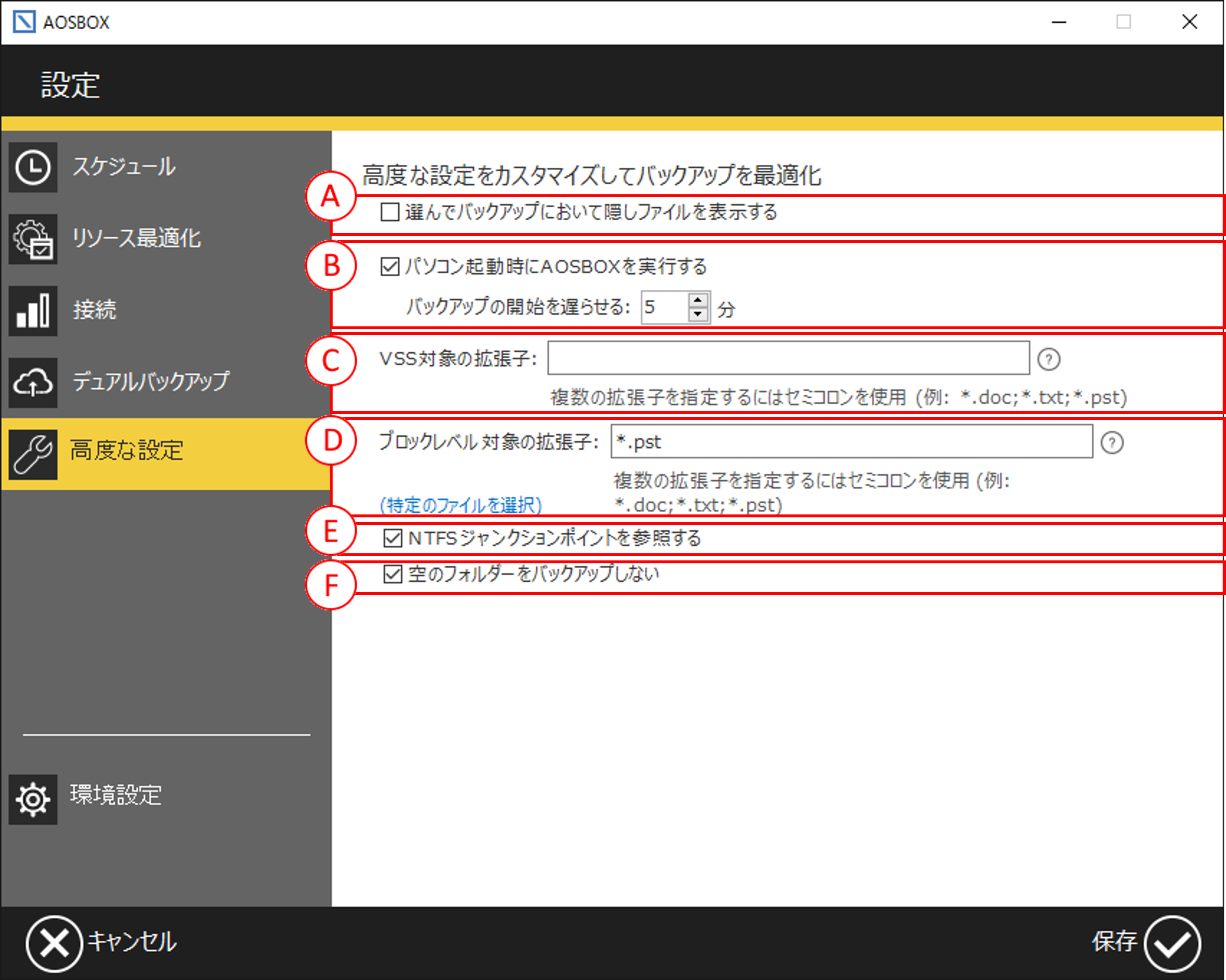Image resolution: width=1226 pixels, height=980 pixels.
Task: Toggle 空のフォルダーをバックアップしない checkbox
Action: coord(393,574)
